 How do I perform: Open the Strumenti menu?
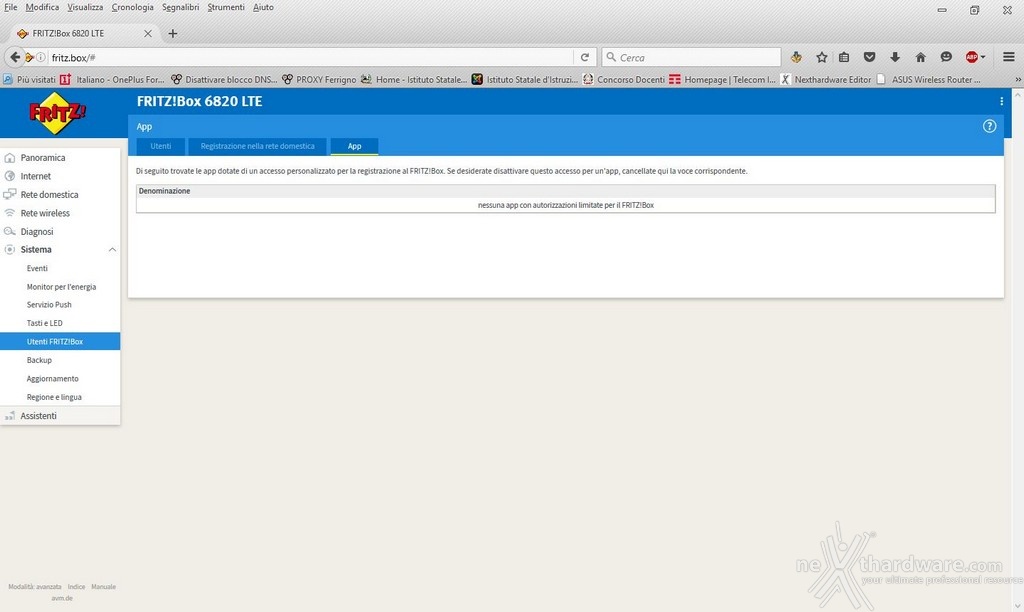point(226,7)
